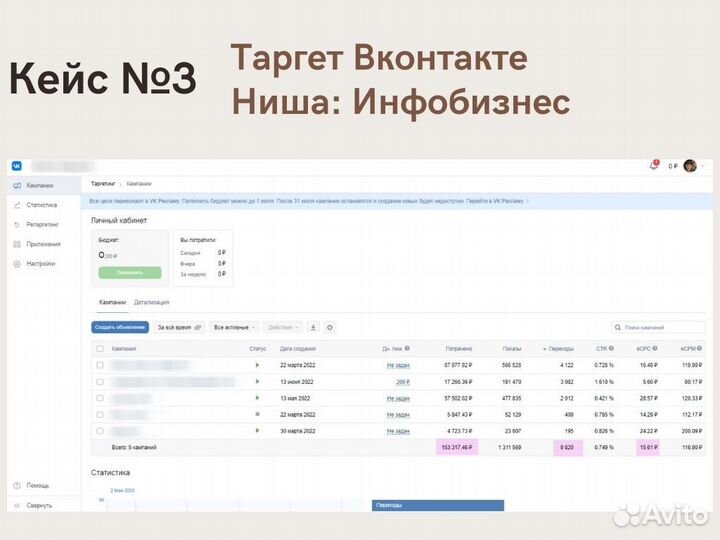This screenshot has width=720, height=540.
Task: Click the green Пополнить button
Action: point(129,272)
